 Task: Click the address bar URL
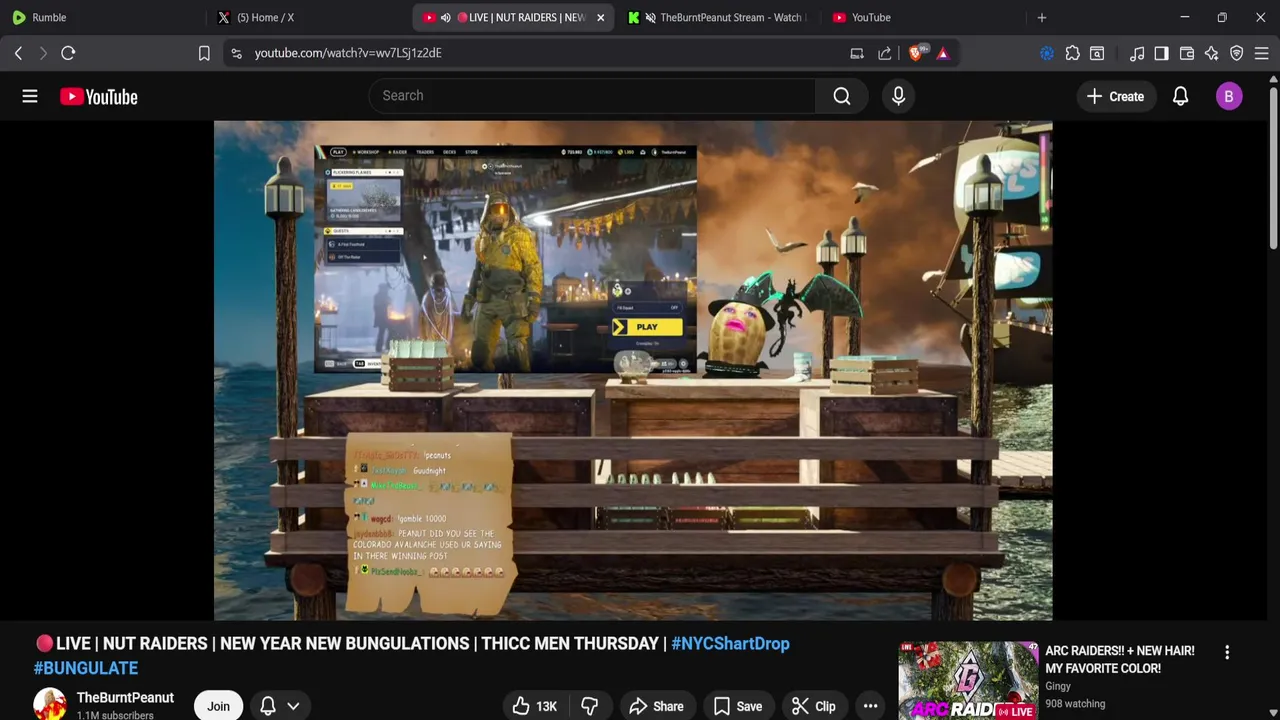click(x=348, y=53)
